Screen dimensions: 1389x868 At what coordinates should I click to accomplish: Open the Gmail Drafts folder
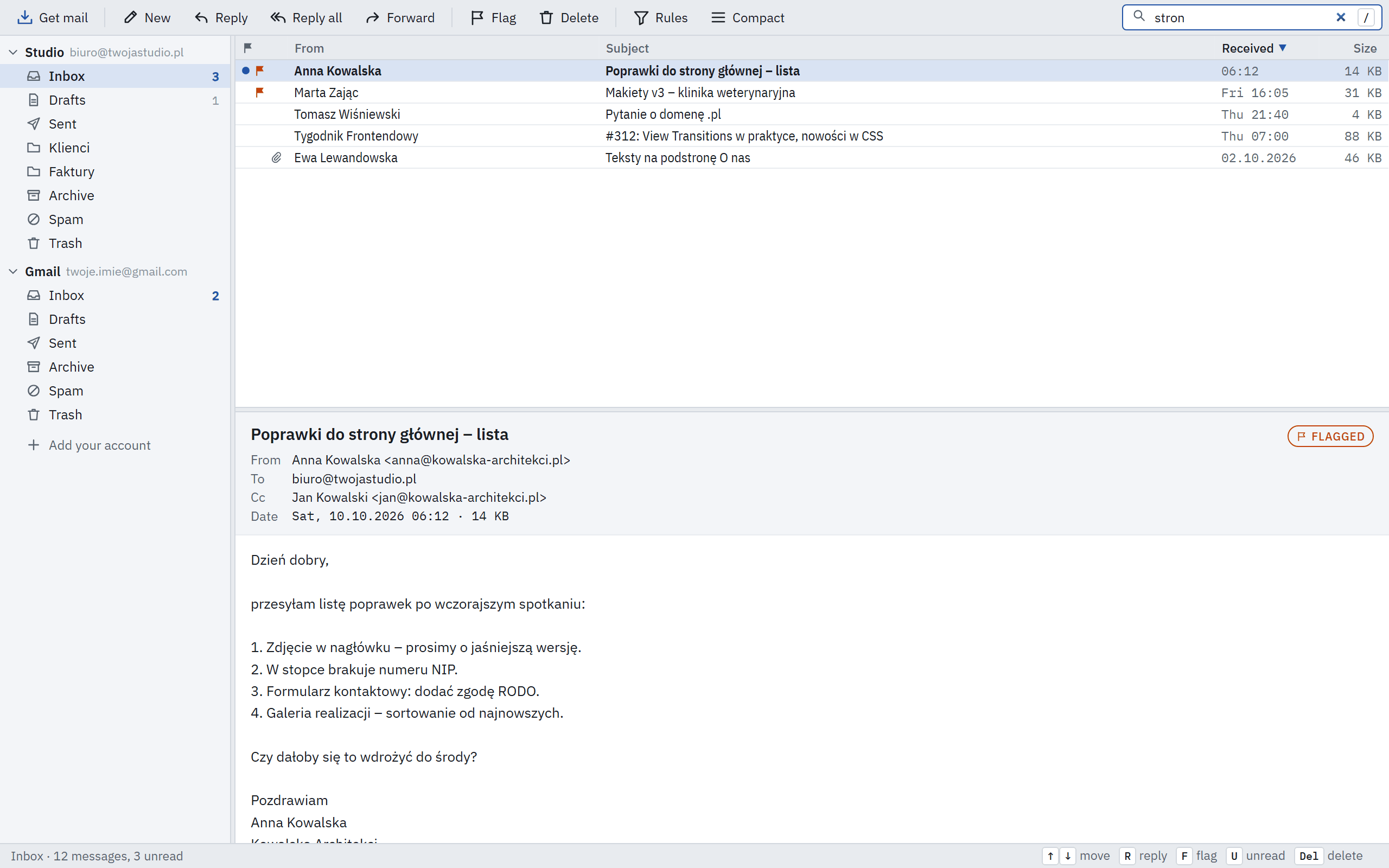click(x=115, y=319)
